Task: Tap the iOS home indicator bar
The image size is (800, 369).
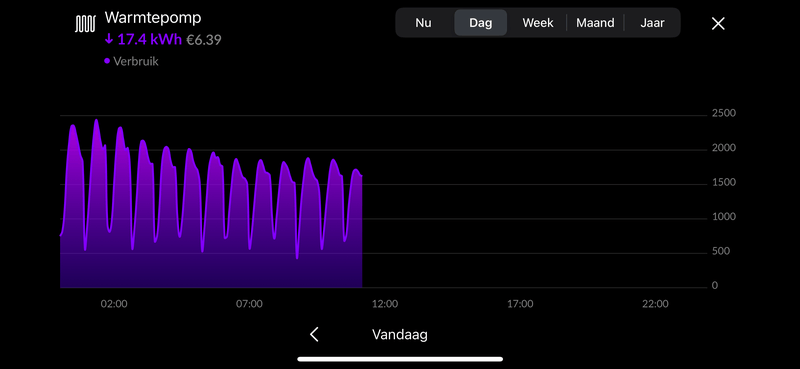Action: tap(400, 359)
